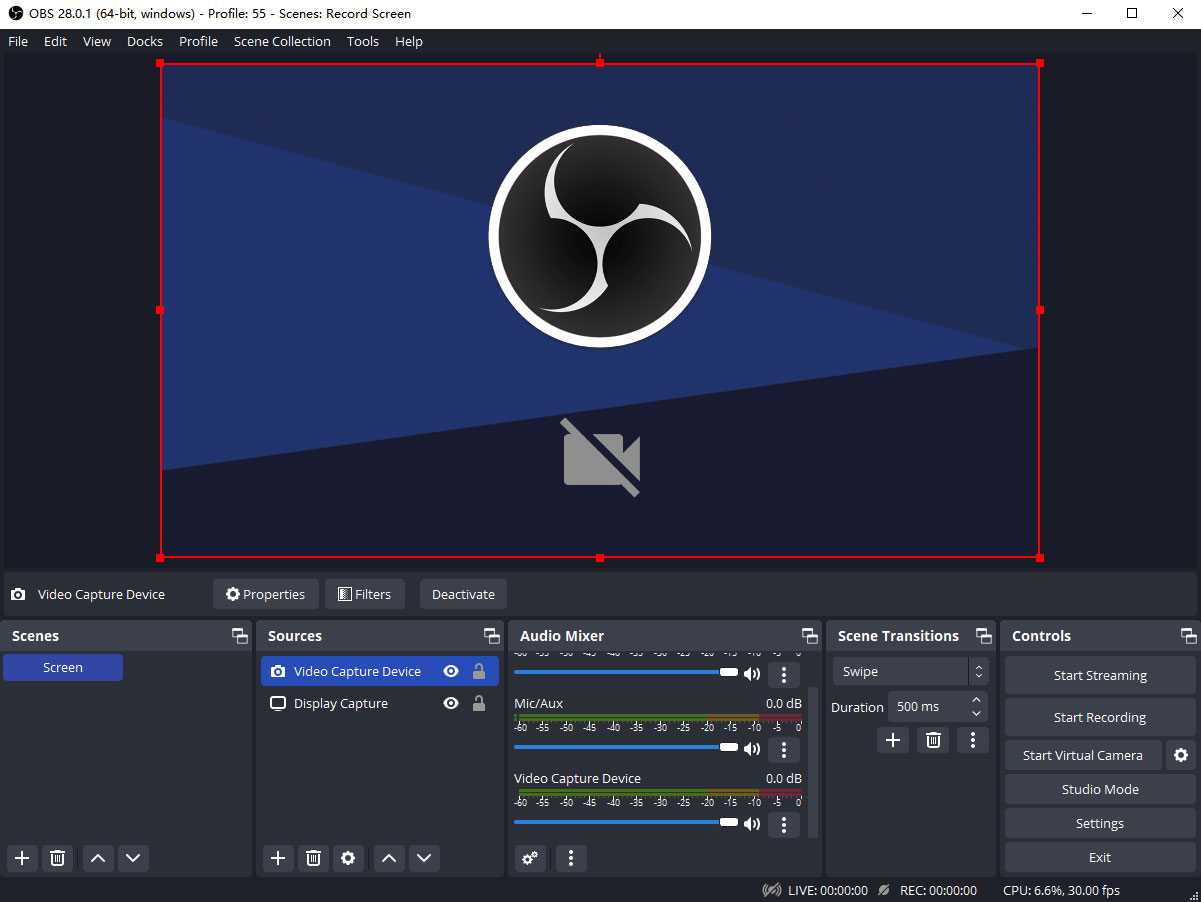Remove selected scene with trash icon
Viewport: 1201px width, 902px height.
point(58,858)
